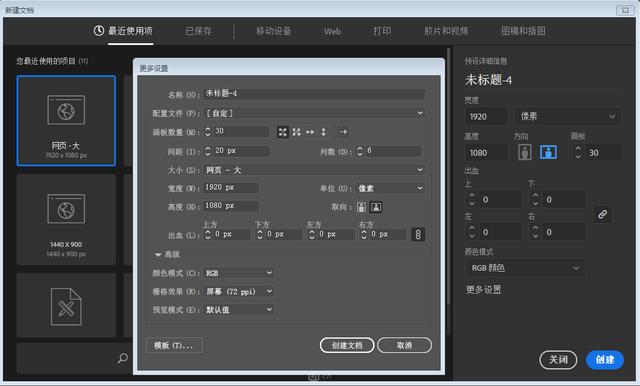640x386 pixels.
Task: Select the 1440 X 900 preset thumbnail
Action: [x=66, y=220]
